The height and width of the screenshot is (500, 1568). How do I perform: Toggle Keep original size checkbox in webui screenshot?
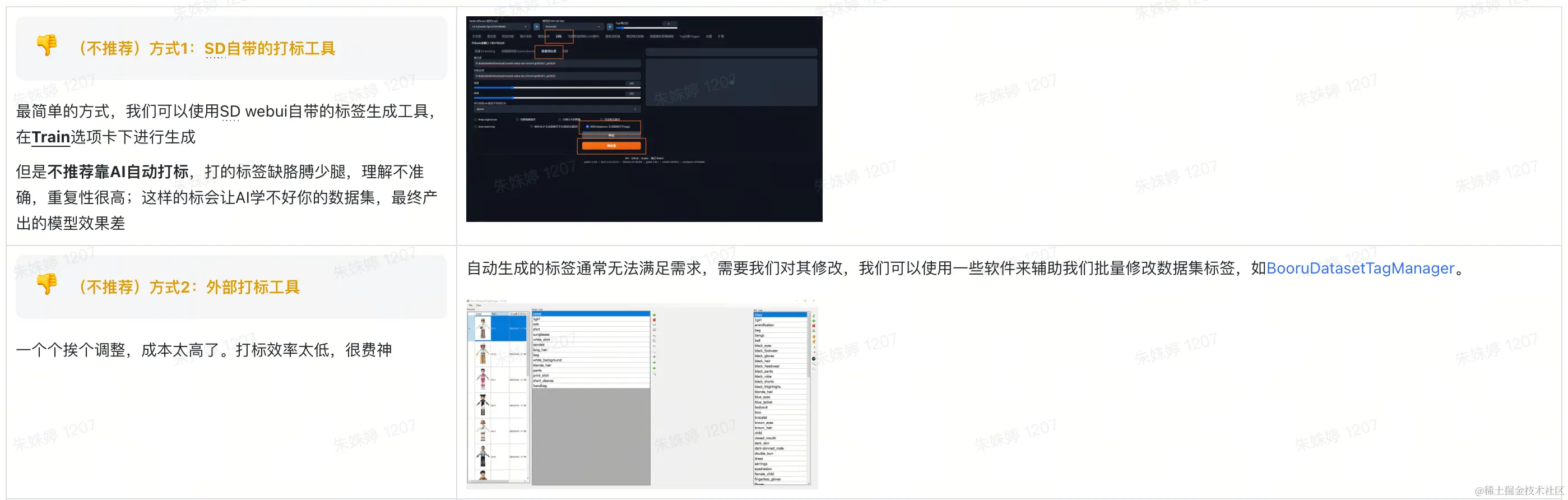click(475, 120)
